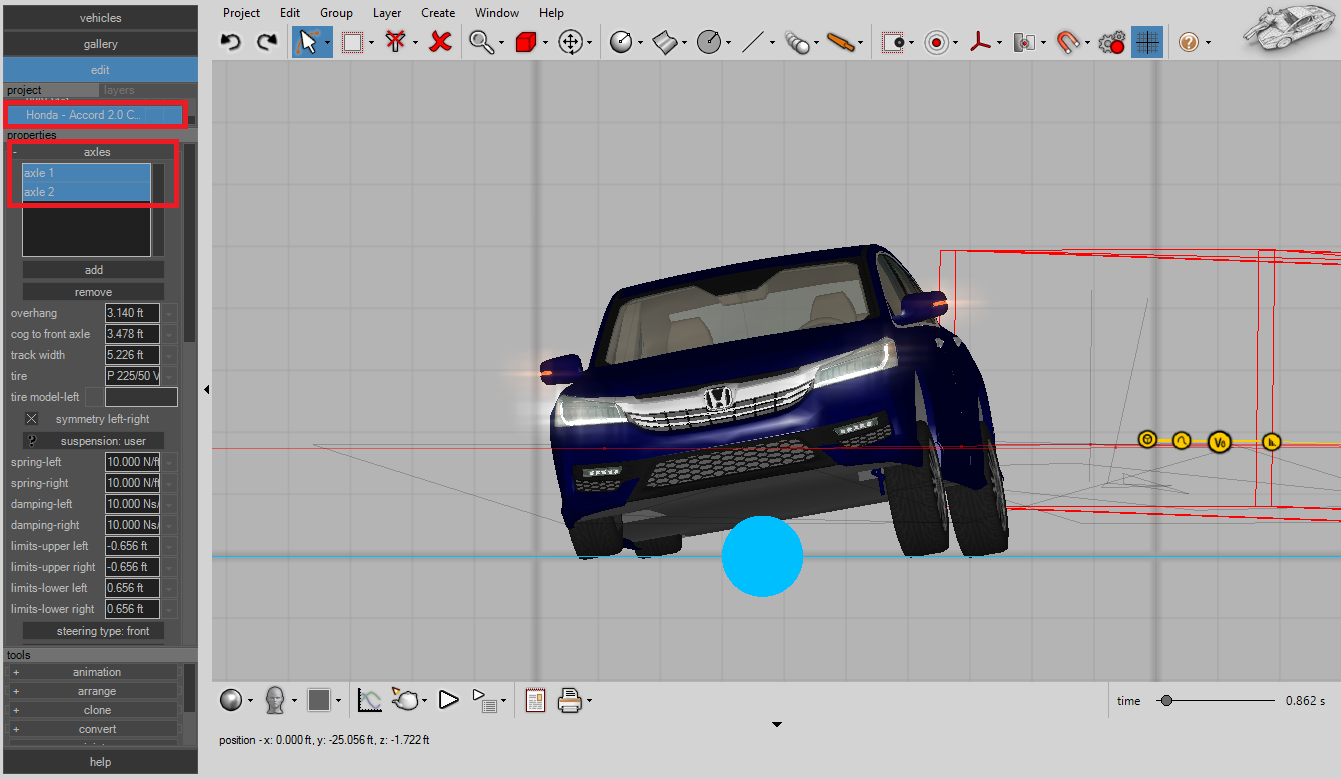Expand the convert tools section
This screenshot has height=779, width=1341.
[16, 729]
